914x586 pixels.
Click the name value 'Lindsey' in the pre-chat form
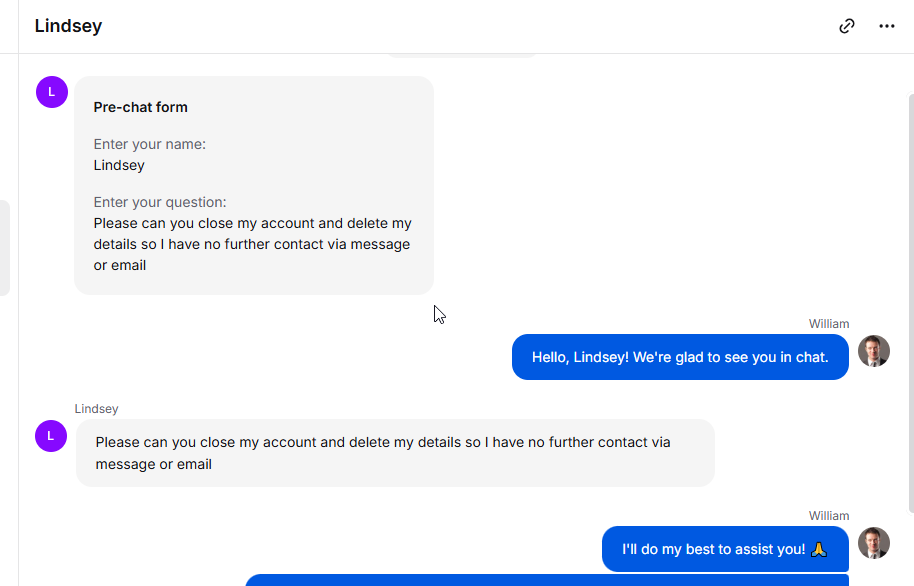click(x=119, y=165)
